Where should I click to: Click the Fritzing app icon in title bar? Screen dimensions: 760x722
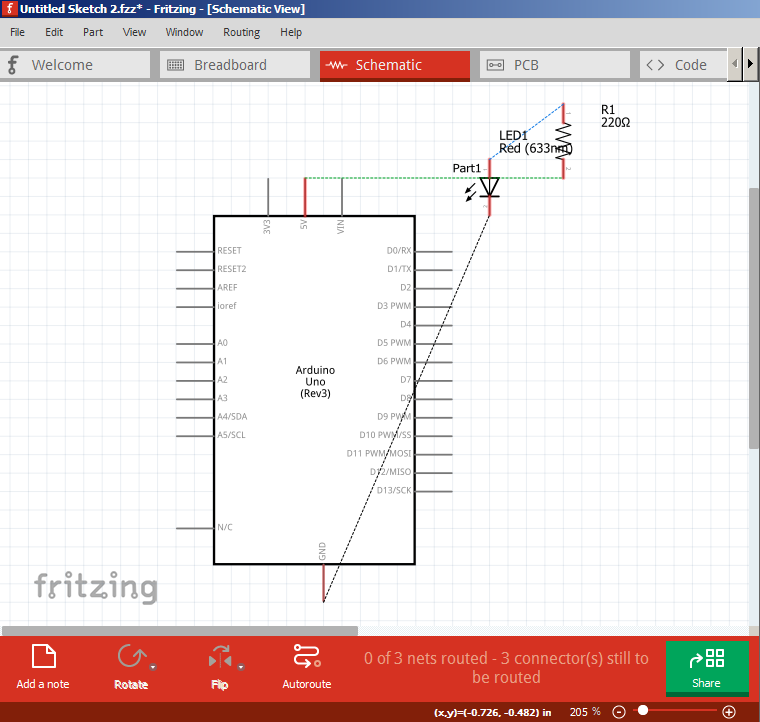pos(9,9)
